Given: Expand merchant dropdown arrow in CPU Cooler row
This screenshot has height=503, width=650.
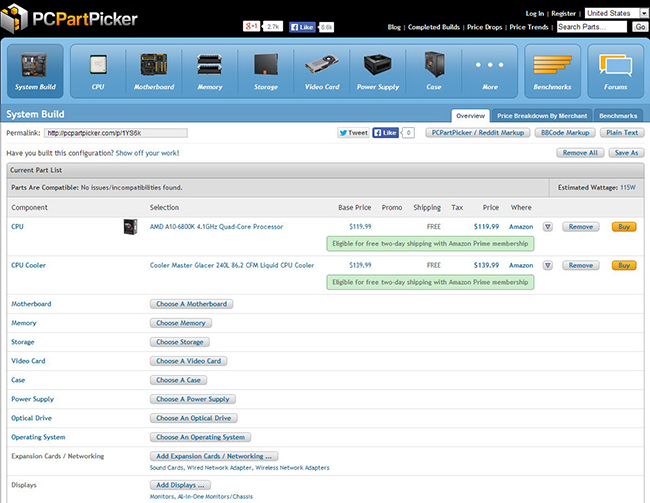Looking at the screenshot, I should 548,265.
